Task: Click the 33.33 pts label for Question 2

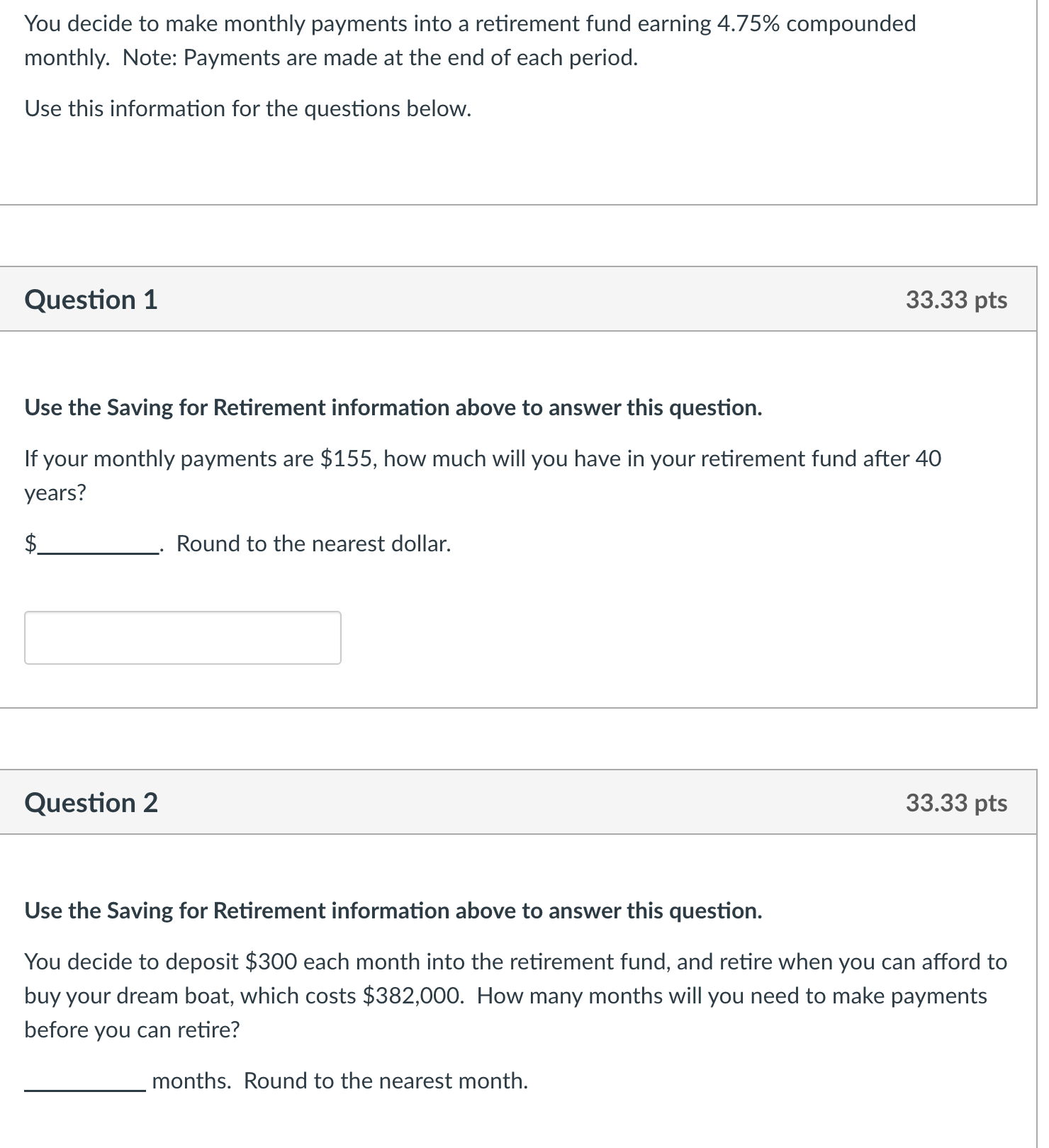Action: (x=956, y=803)
